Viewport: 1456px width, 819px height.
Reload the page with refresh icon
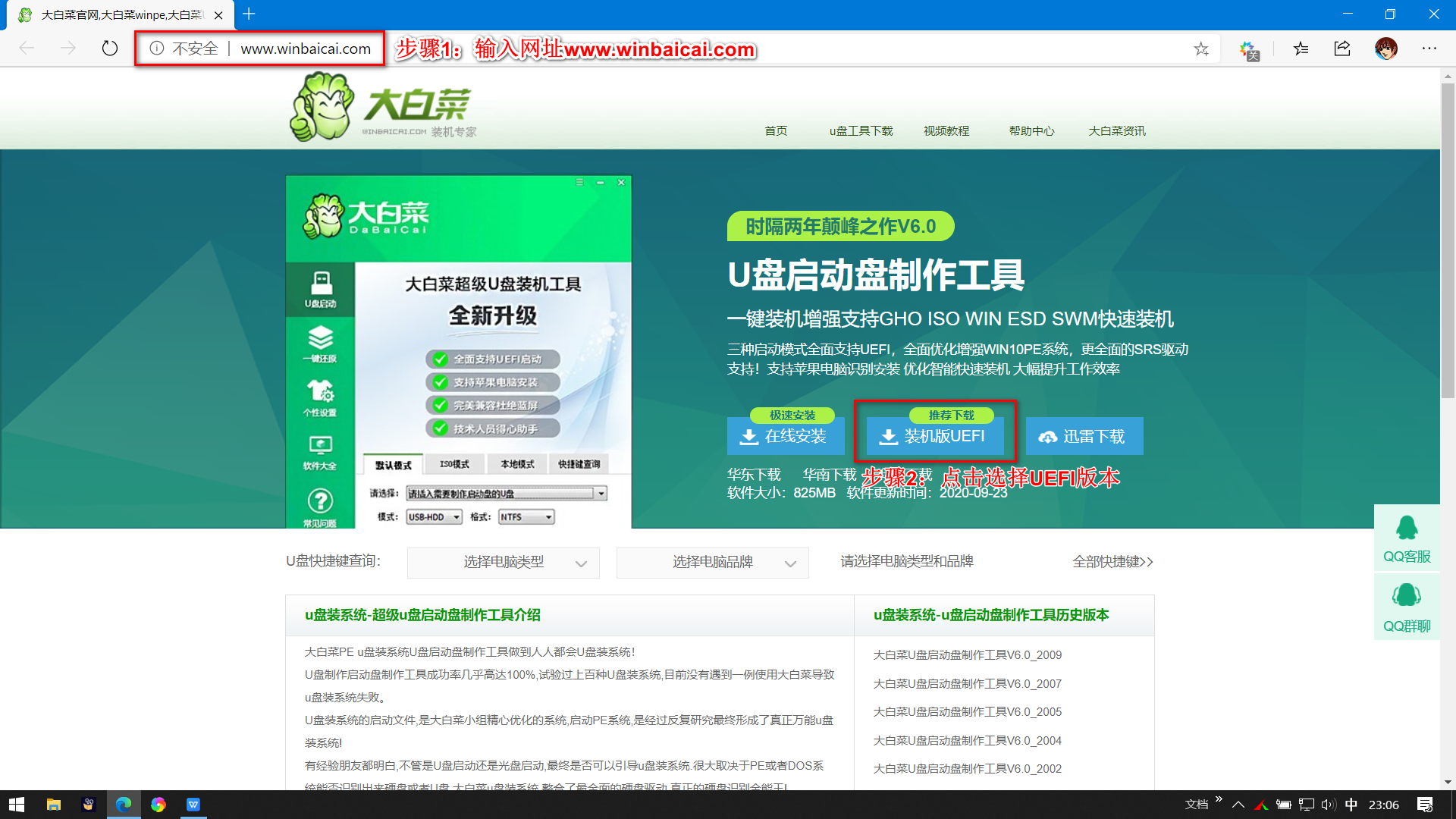[110, 49]
